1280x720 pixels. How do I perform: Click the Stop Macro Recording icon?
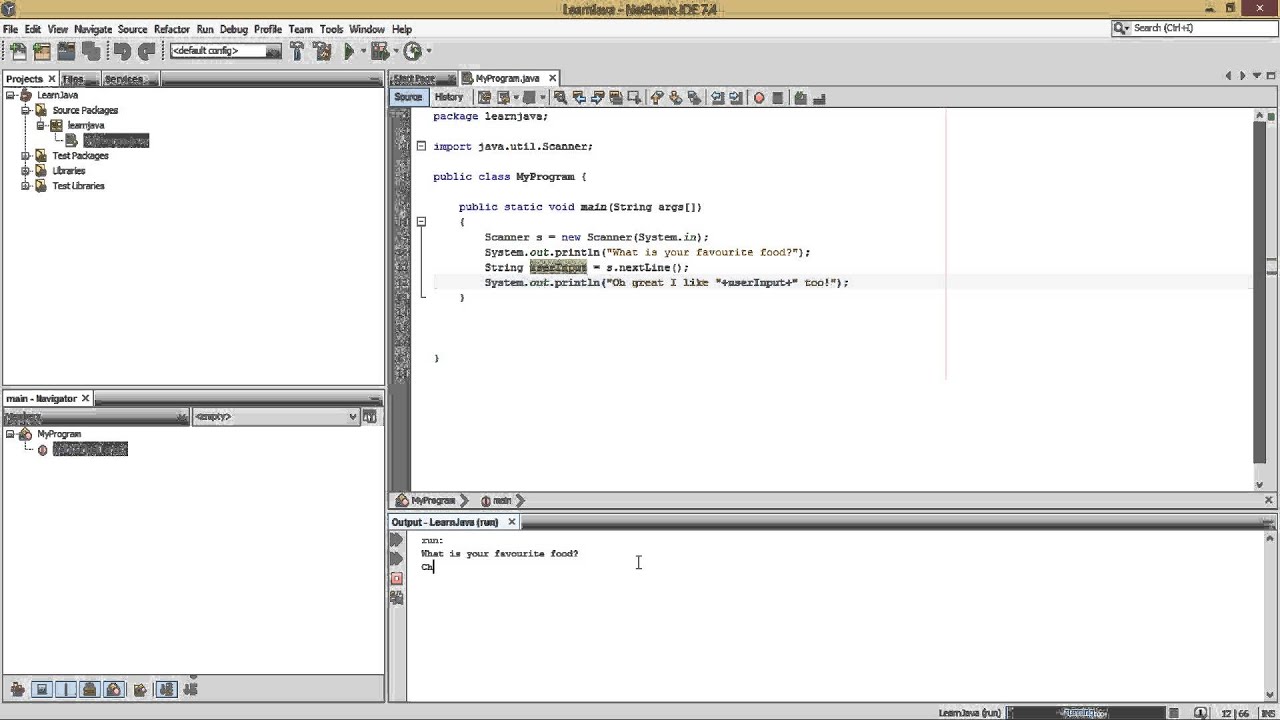pos(777,97)
